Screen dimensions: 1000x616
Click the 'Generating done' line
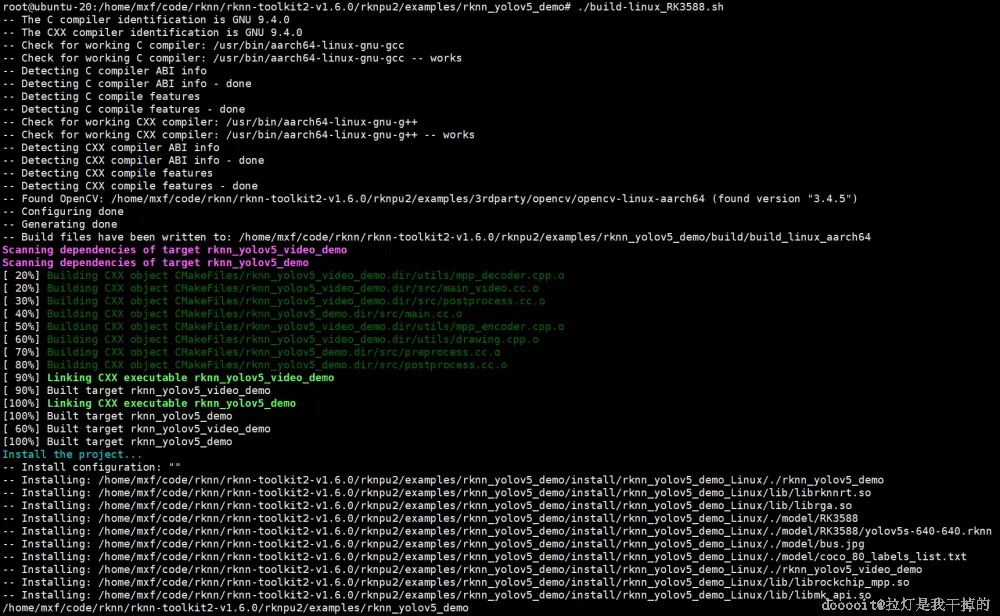click(x=60, y=224)
